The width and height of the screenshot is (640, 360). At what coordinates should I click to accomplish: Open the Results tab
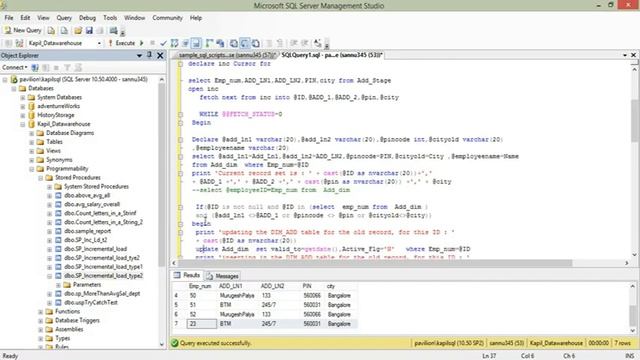[x=187, y=276]
